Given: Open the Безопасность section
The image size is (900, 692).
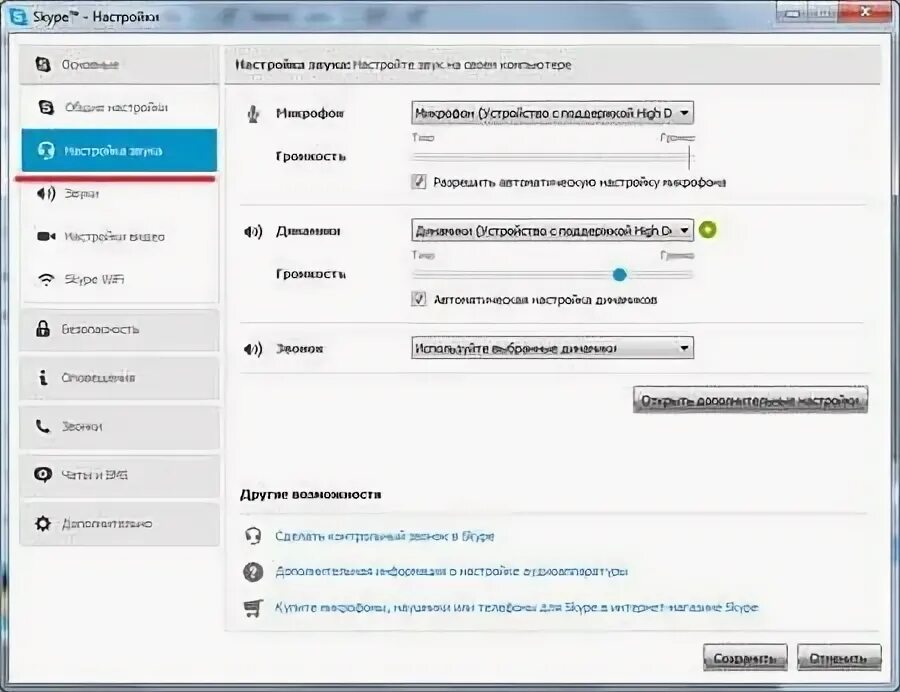Looking at the screenshot, I should pos(119,329).
